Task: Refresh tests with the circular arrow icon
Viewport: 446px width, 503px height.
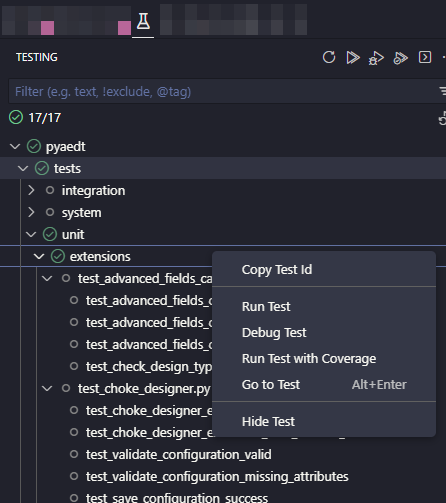Action: click(x=329, y=57)
